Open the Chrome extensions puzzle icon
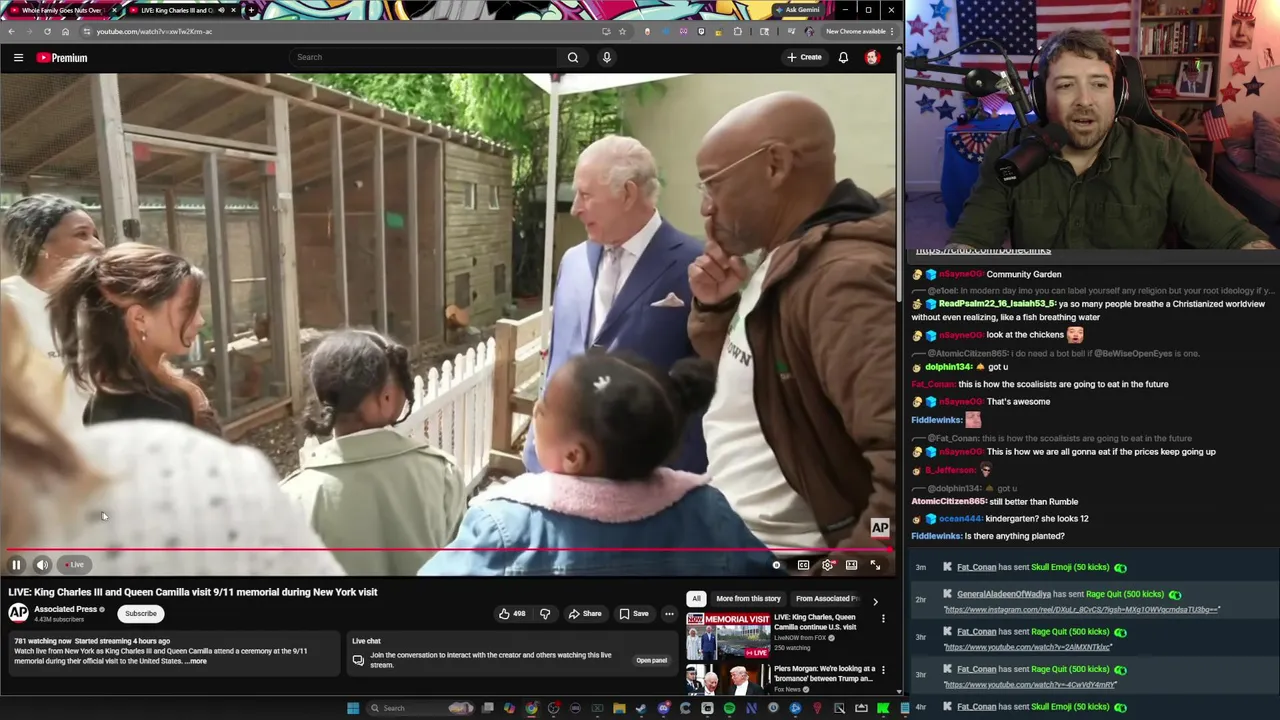The width and height of the screenshot is (1280, 720). click(x=738, y=31)
